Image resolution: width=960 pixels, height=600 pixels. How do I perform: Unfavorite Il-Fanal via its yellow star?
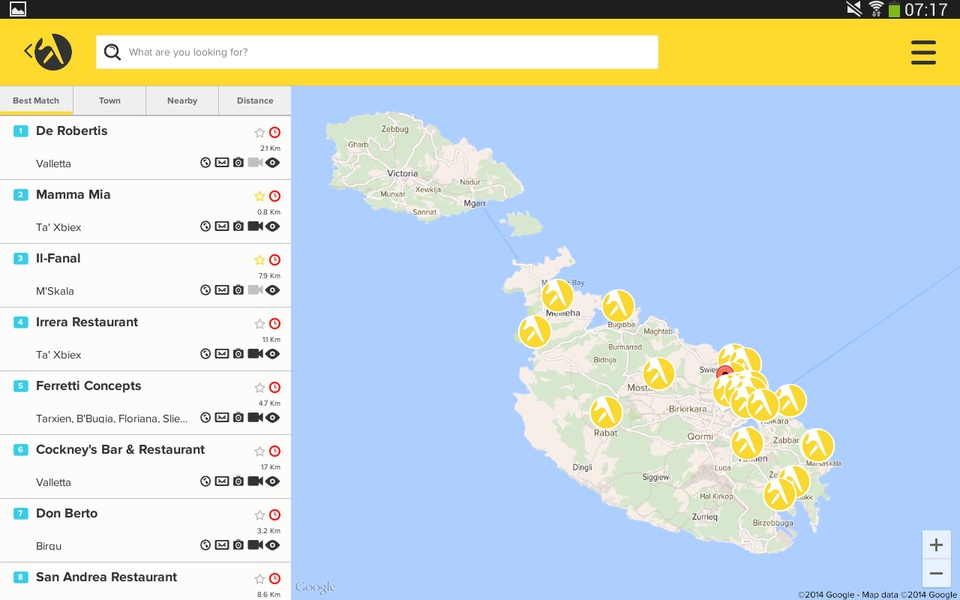260,260
